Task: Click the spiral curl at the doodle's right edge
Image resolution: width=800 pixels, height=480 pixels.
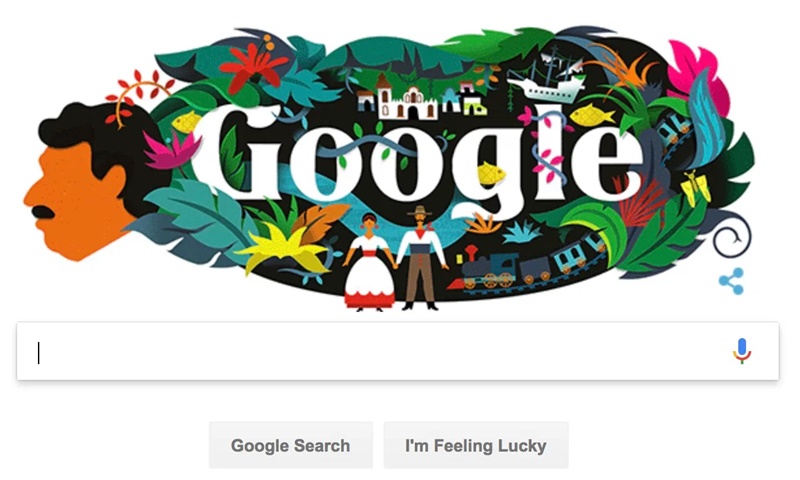Action: 732,237
